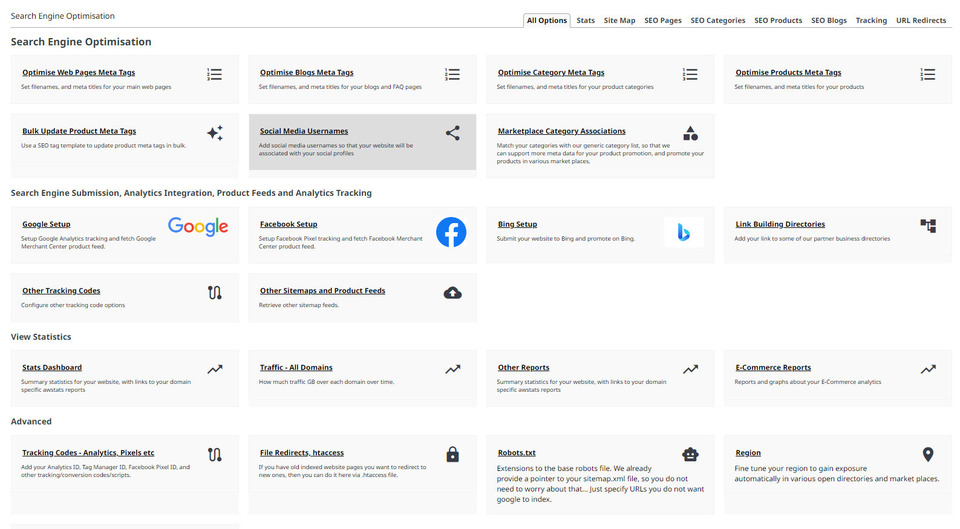Click the robot icon beside Robots.txt

click(x=690, y=454)
